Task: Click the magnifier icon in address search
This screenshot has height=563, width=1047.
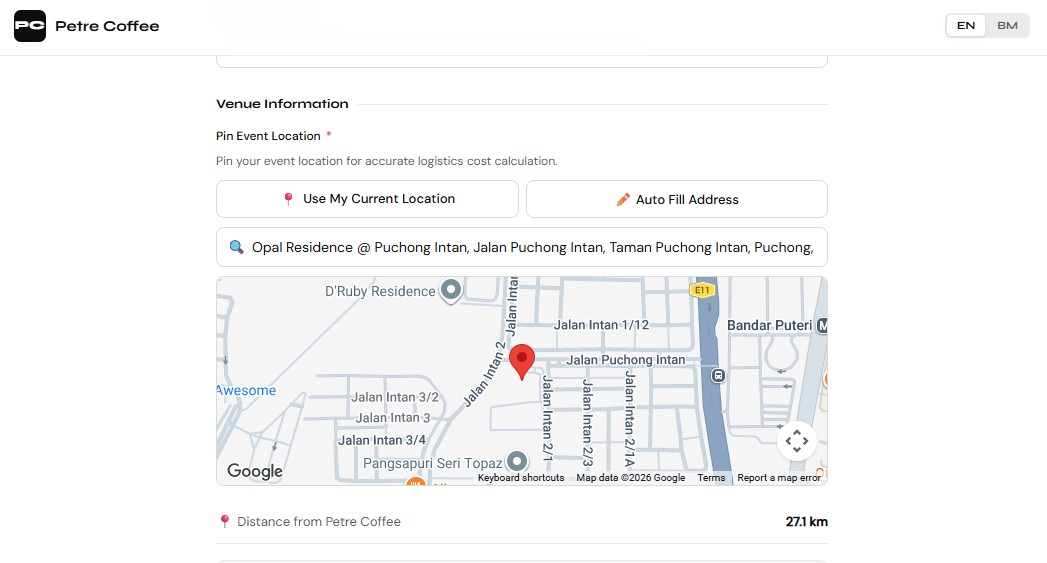Action: (236, 247)
